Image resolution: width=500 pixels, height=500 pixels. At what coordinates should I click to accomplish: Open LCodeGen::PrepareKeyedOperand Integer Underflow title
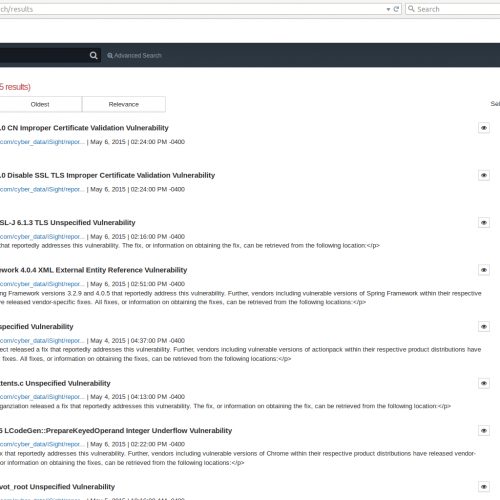pos(116,431)
